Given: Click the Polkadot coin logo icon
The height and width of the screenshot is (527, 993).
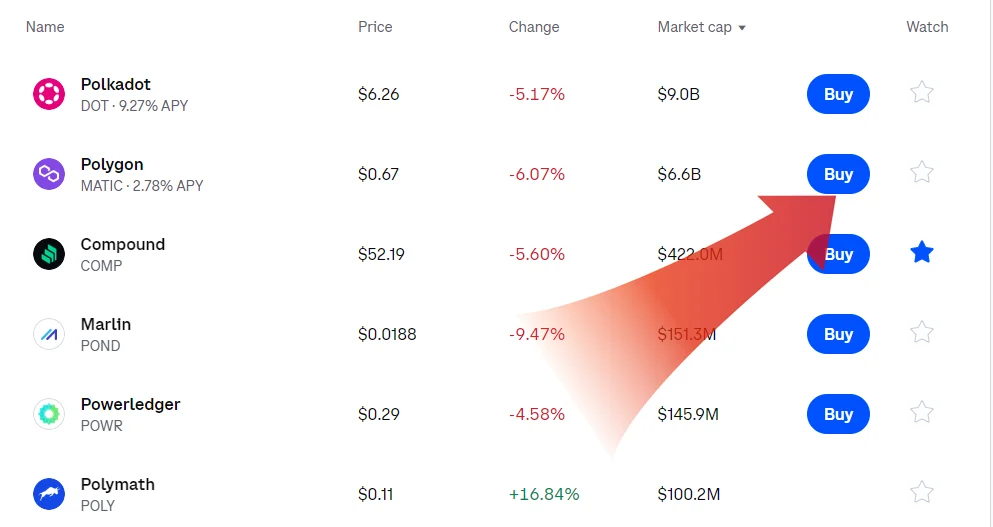Looking at the screenshot, I should point(49,94).
